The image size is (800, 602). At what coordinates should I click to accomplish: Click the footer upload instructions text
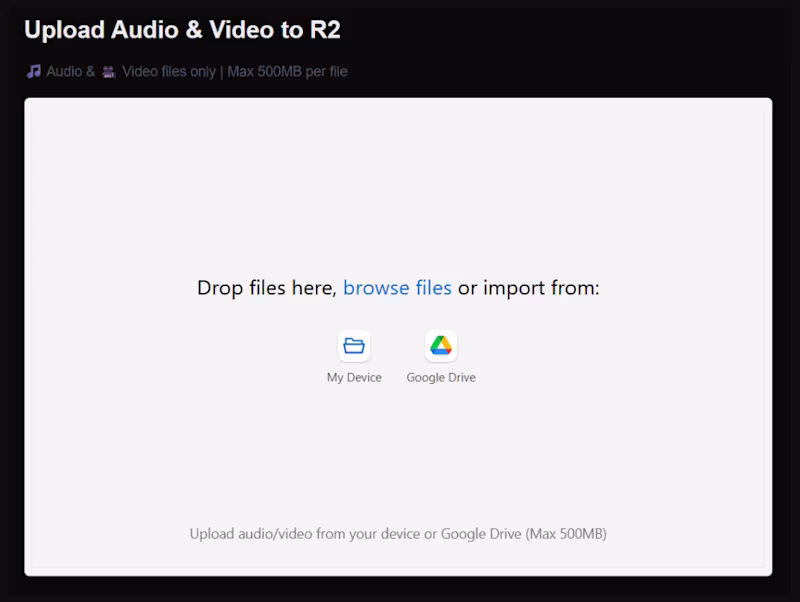[x=399, y=534]
